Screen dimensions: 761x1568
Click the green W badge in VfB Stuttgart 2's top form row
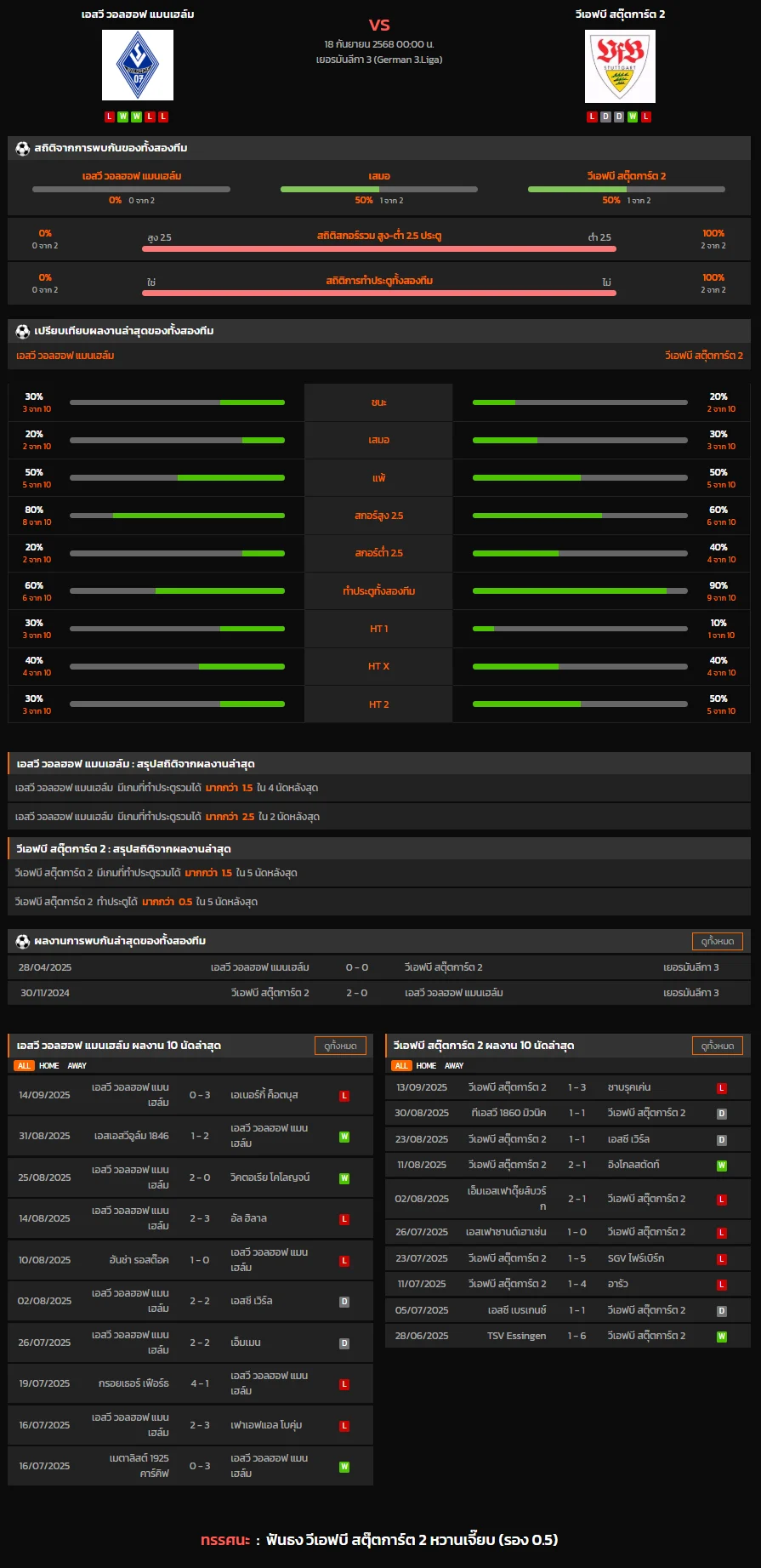point(633,117)
